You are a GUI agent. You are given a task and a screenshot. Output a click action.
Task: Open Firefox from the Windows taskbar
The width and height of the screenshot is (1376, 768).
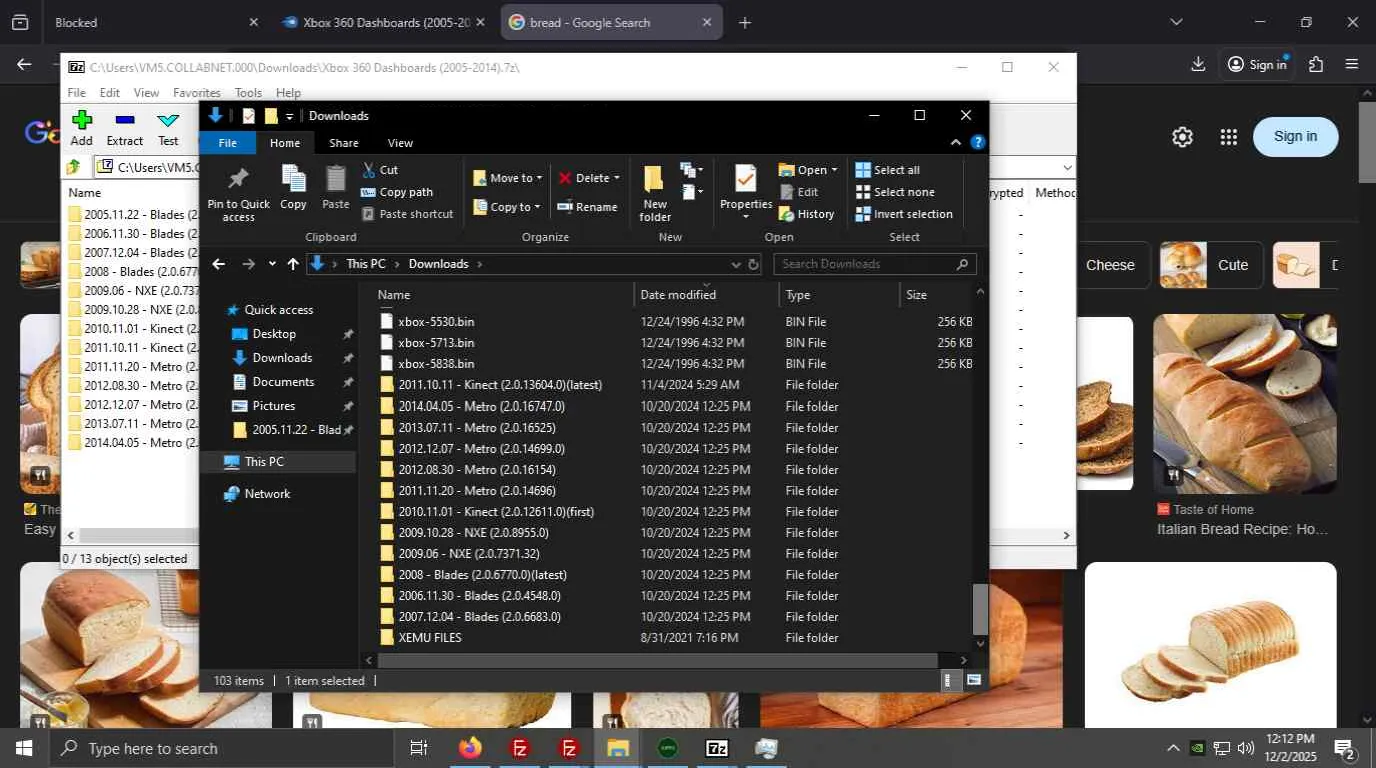(x=470, y=748)
